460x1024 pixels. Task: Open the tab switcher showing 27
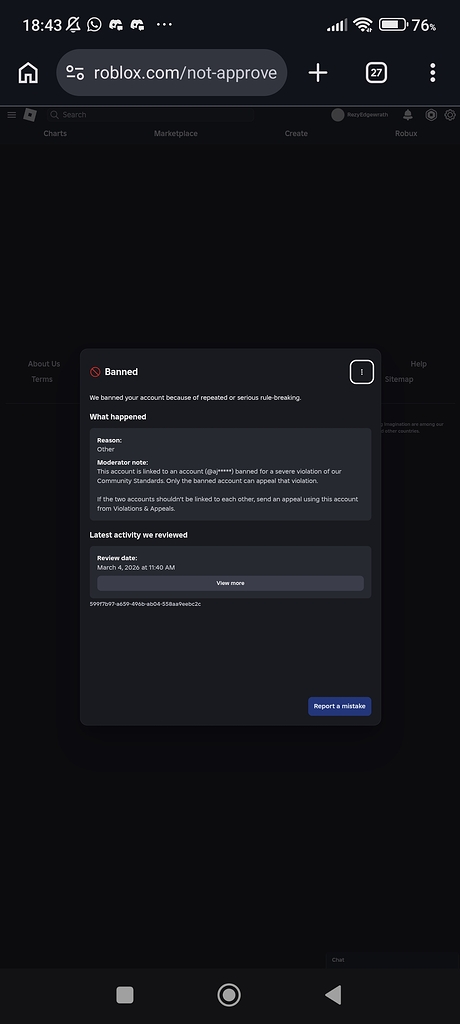click(376, 72)
